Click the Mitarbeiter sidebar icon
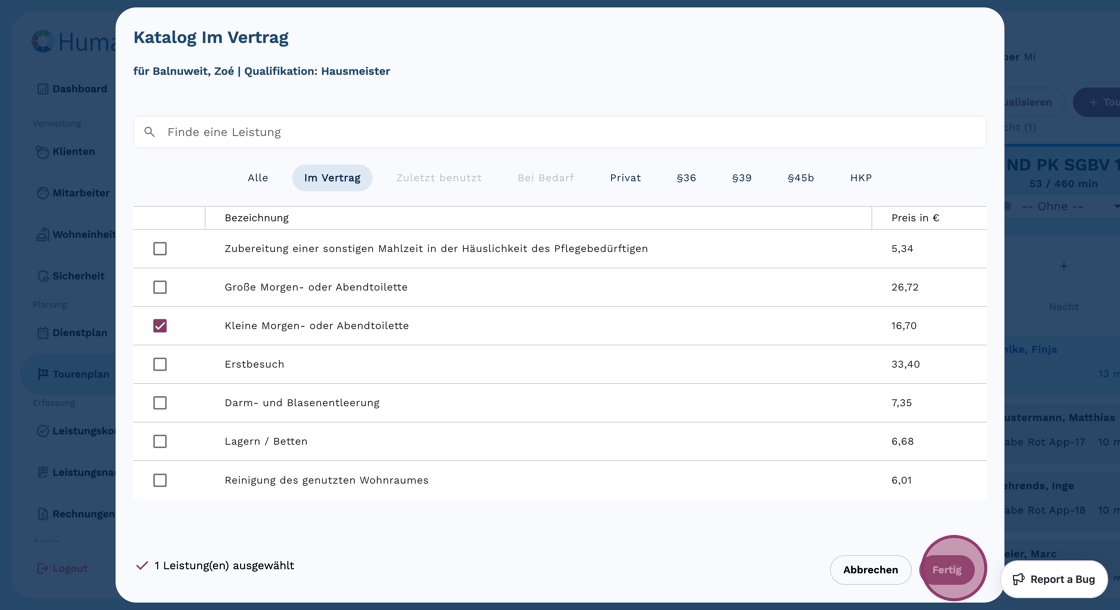The height and width of the screenshot is (610, 1120). (43, 194)
